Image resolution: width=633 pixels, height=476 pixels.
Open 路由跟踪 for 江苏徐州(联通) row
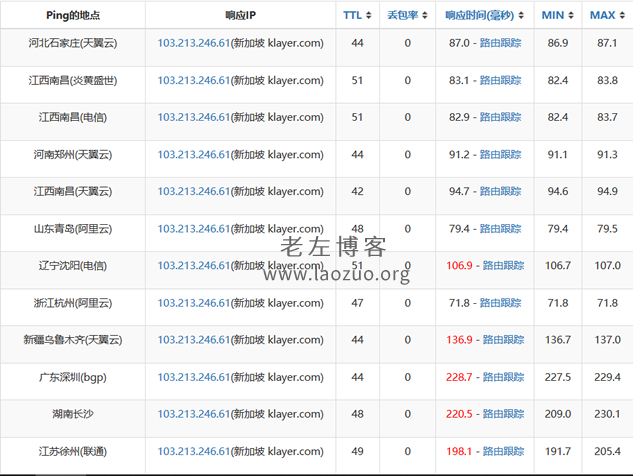click(x=504, y=451)
